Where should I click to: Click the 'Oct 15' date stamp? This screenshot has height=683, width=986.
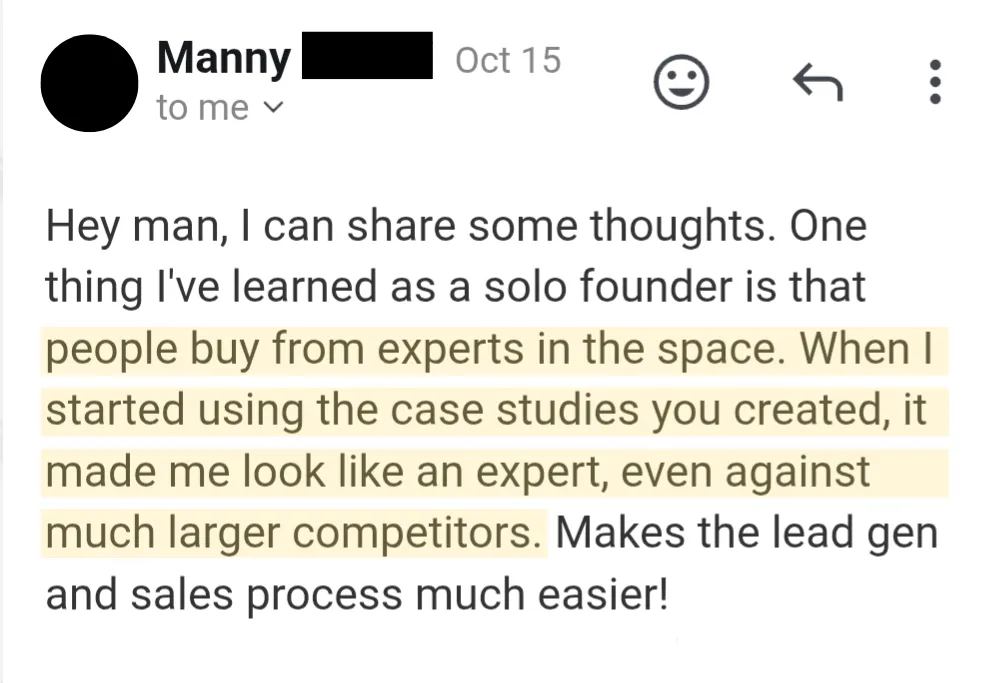tap(508, 60)
